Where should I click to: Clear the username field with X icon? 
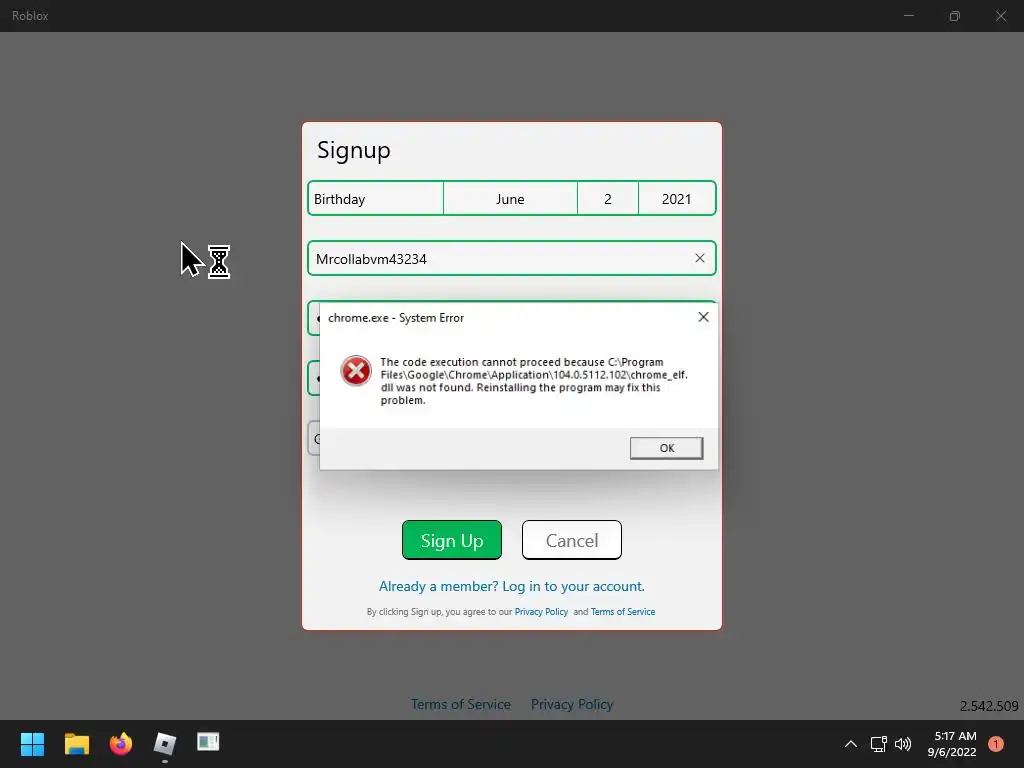(x=699, y=258)
